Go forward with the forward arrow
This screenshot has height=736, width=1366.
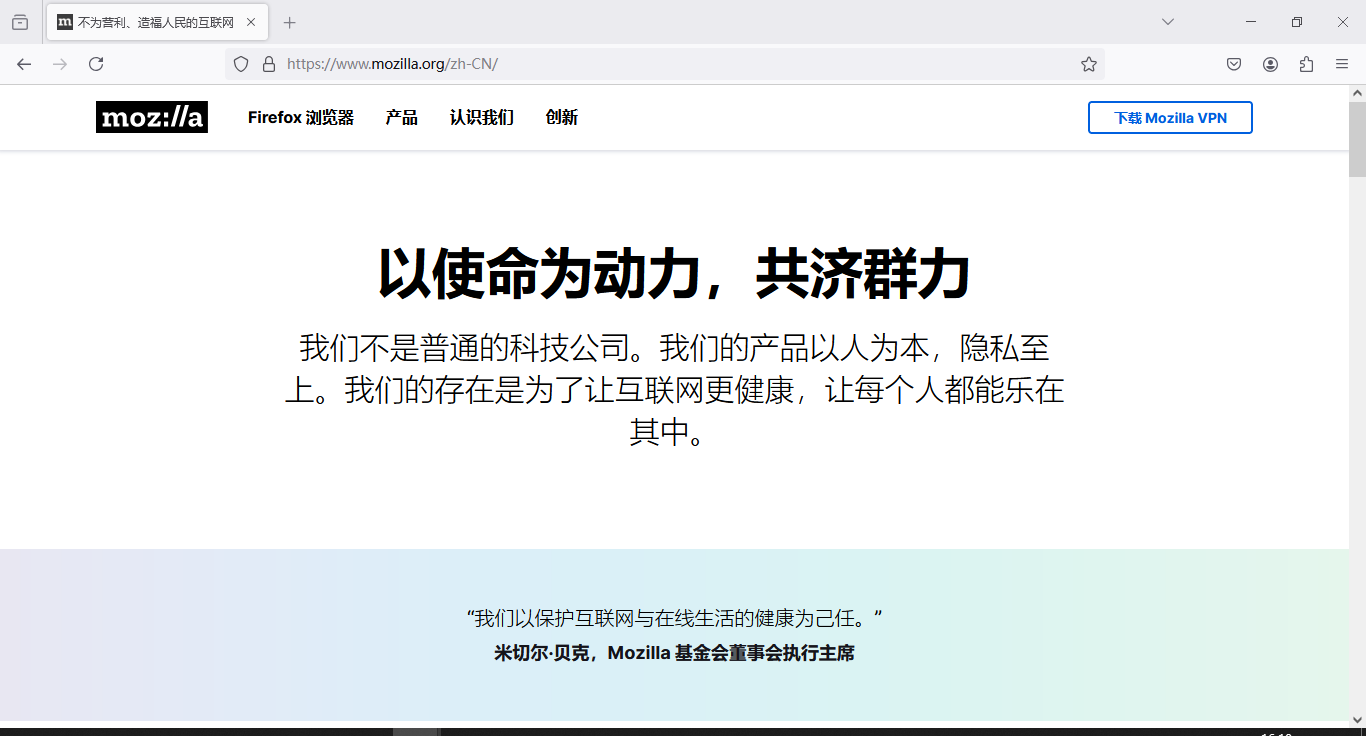pyautogui.click(x=60, y=64)
